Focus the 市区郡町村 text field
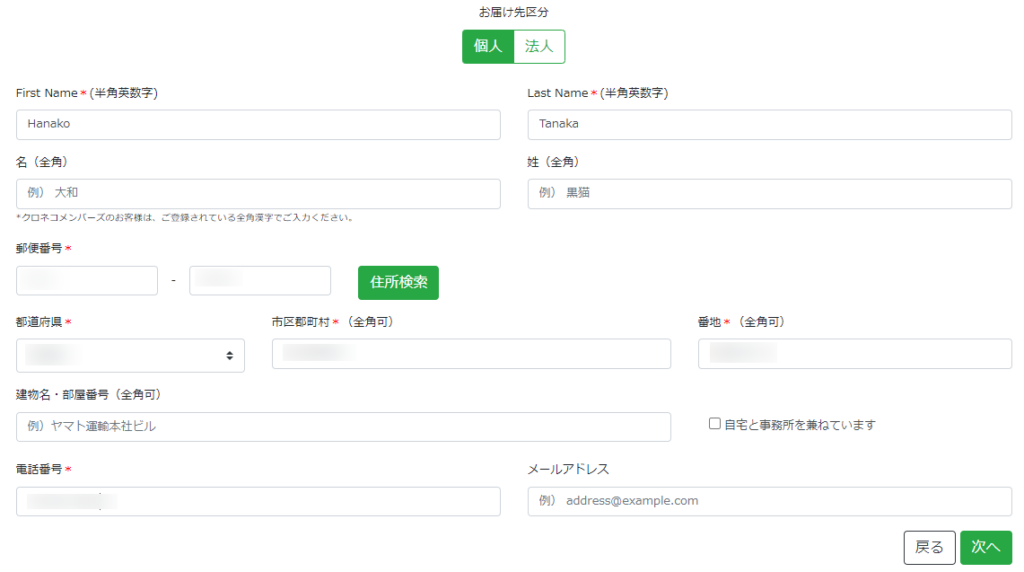 (x=471, y=354)
